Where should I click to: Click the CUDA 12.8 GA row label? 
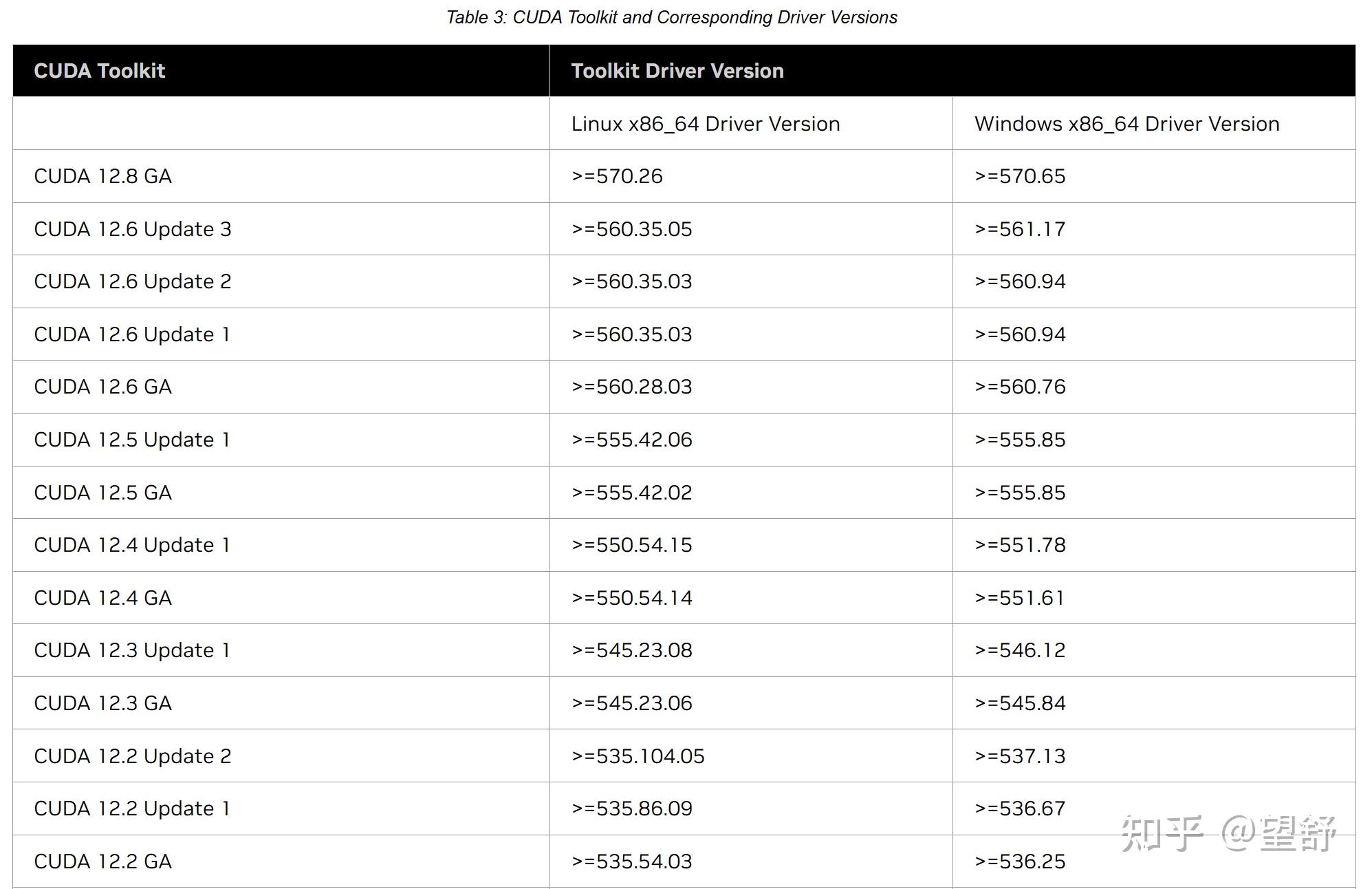102,176
